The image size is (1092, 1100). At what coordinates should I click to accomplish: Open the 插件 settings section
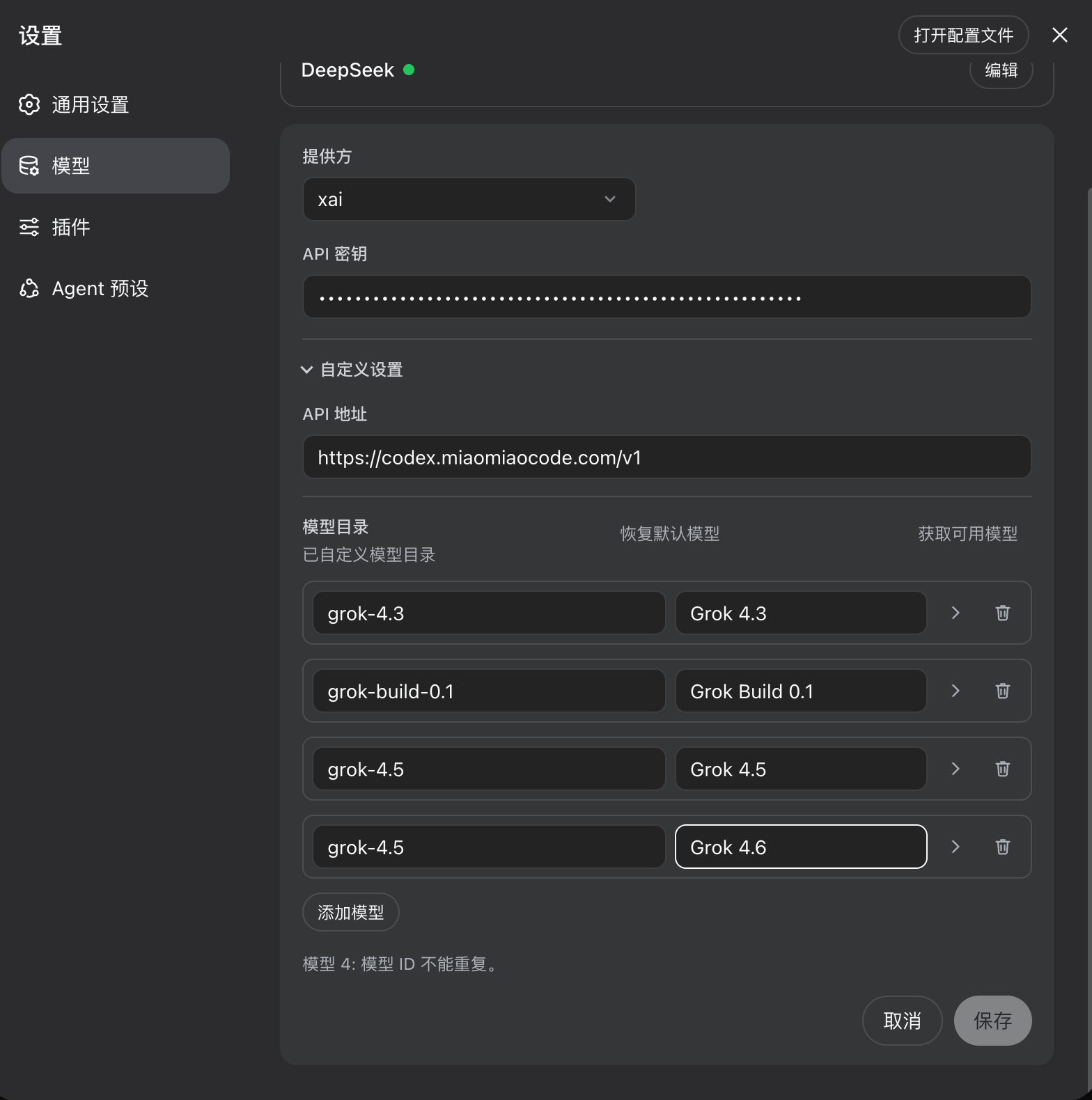tap(116, 227)
